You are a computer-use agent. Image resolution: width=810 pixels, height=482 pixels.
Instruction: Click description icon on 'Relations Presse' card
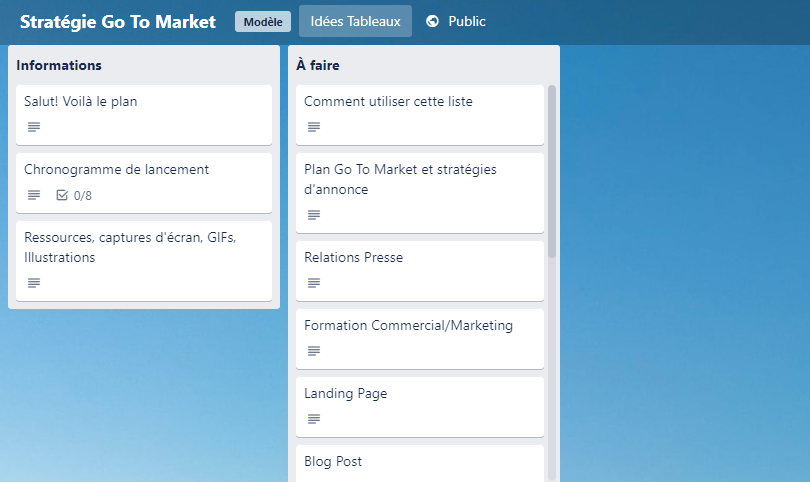(314, 283)
